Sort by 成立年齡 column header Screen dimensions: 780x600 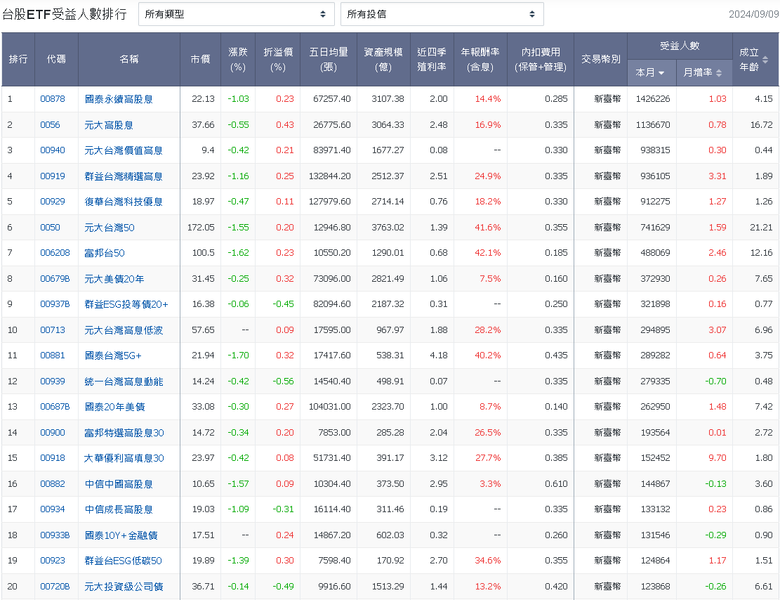(x=755, y=59)
